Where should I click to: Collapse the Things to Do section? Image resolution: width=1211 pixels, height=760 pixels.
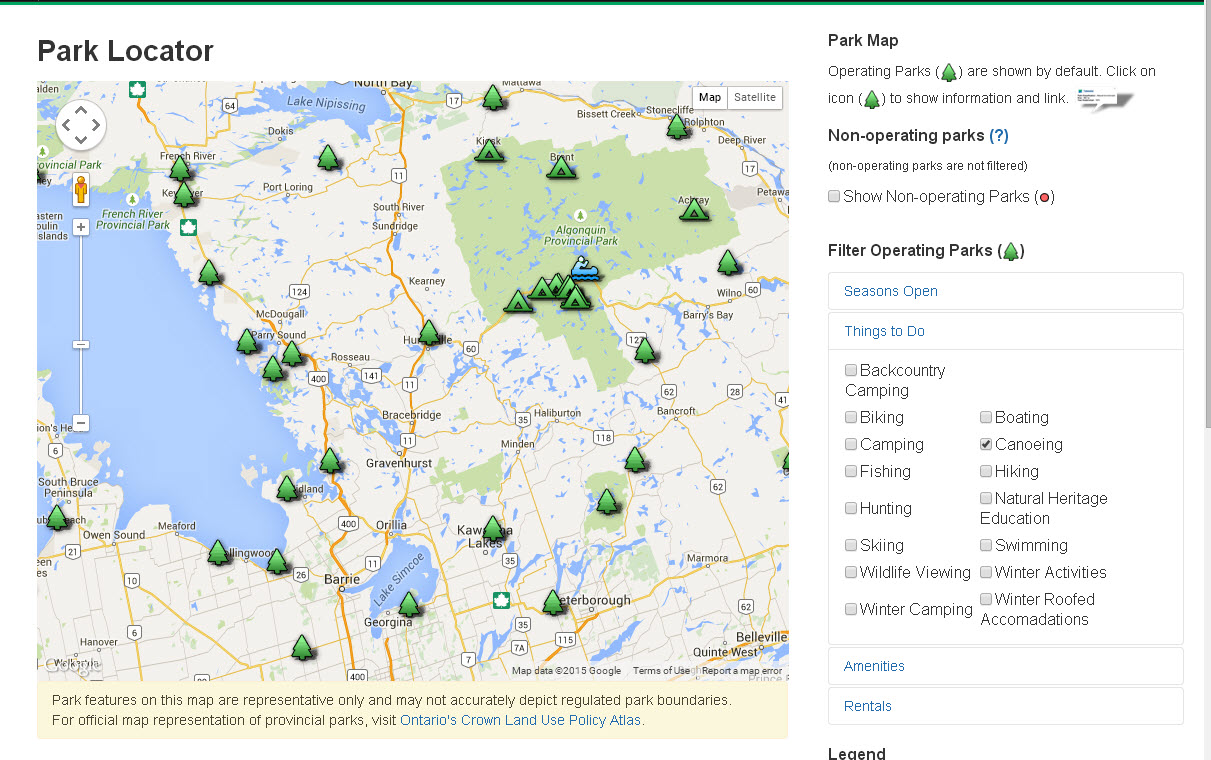tap(1005, 331)
